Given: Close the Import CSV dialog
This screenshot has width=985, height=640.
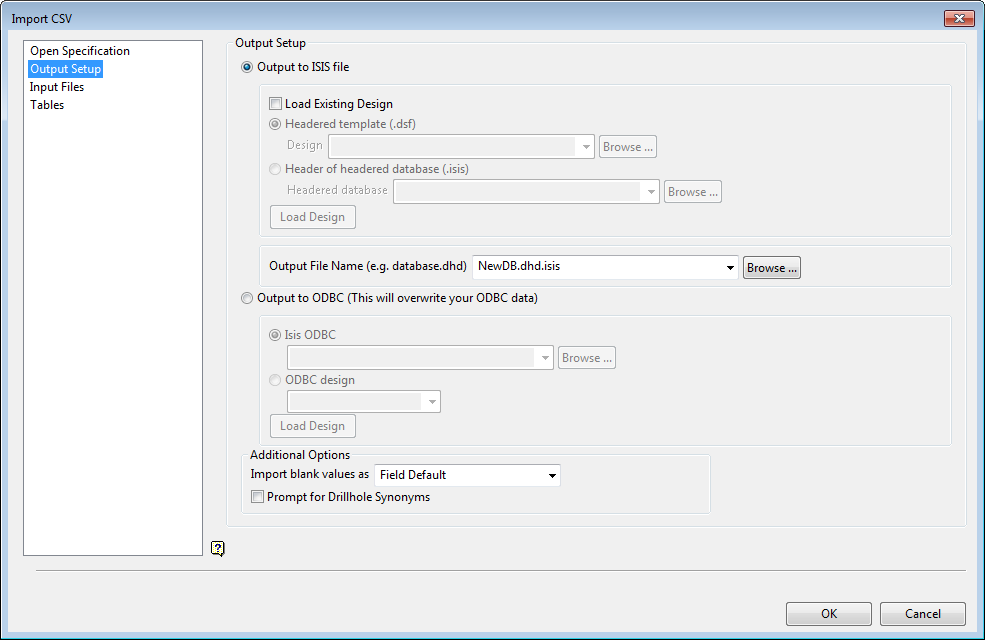Looking at the screenshot, I should tap(959, 19).
